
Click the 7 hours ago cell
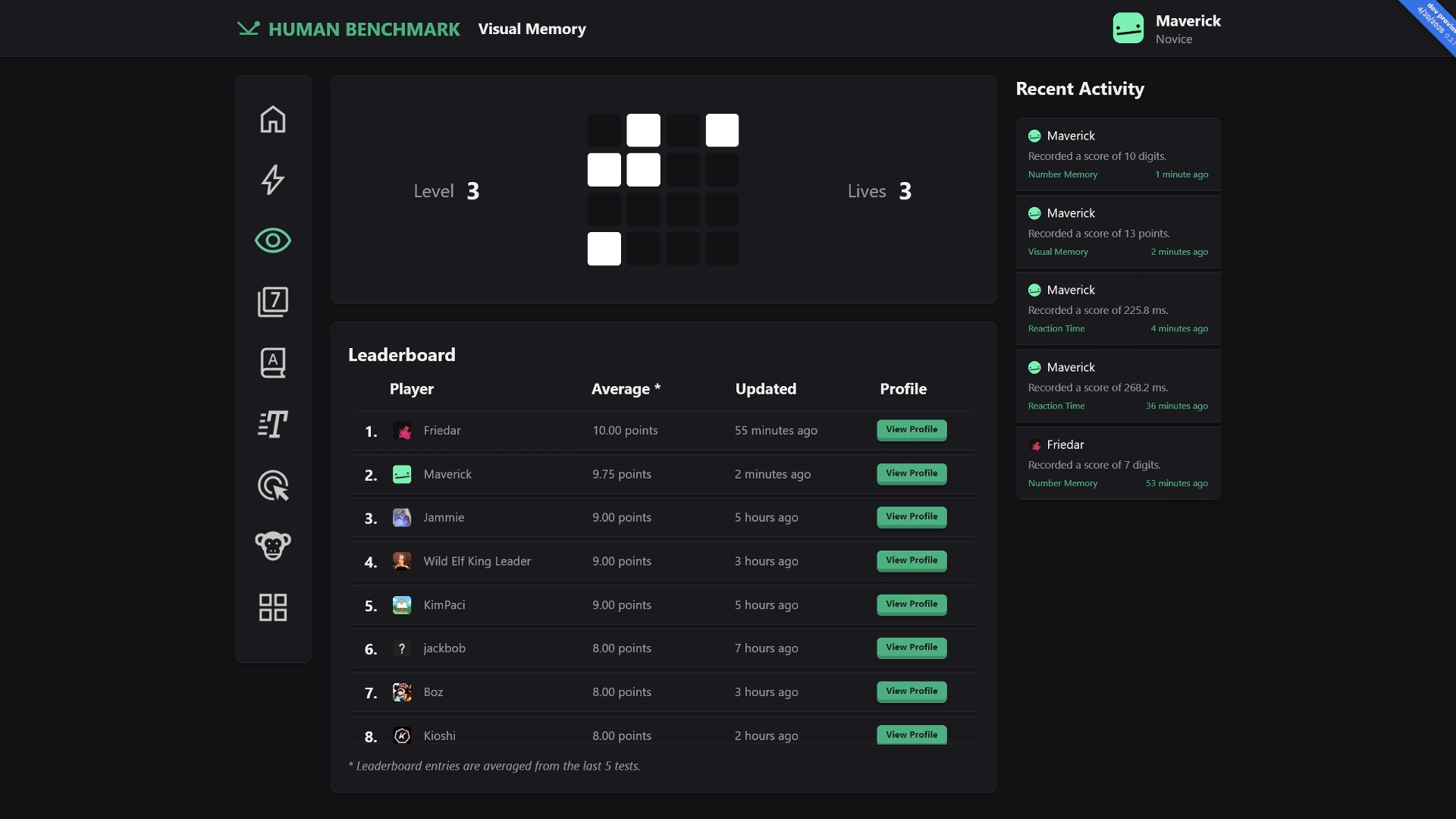pyautogui.click(x=766, y=648)
